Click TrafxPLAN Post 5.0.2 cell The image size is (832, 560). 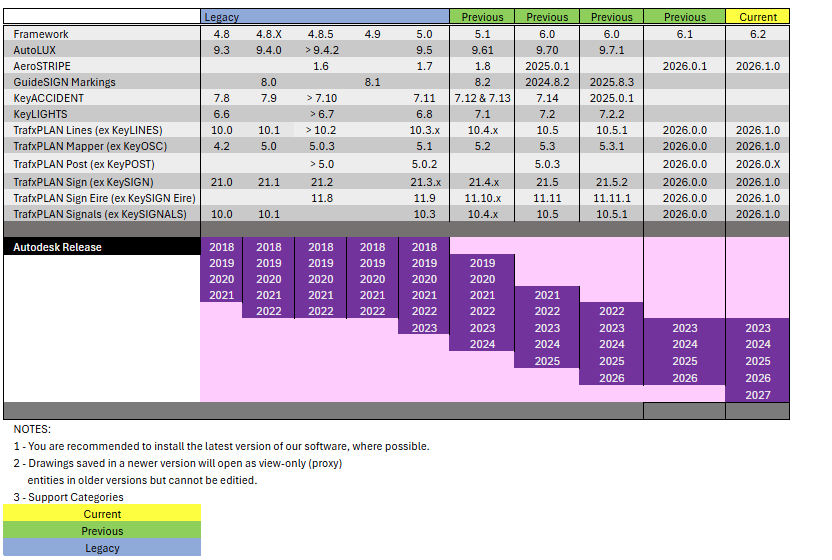pos(424,163)
